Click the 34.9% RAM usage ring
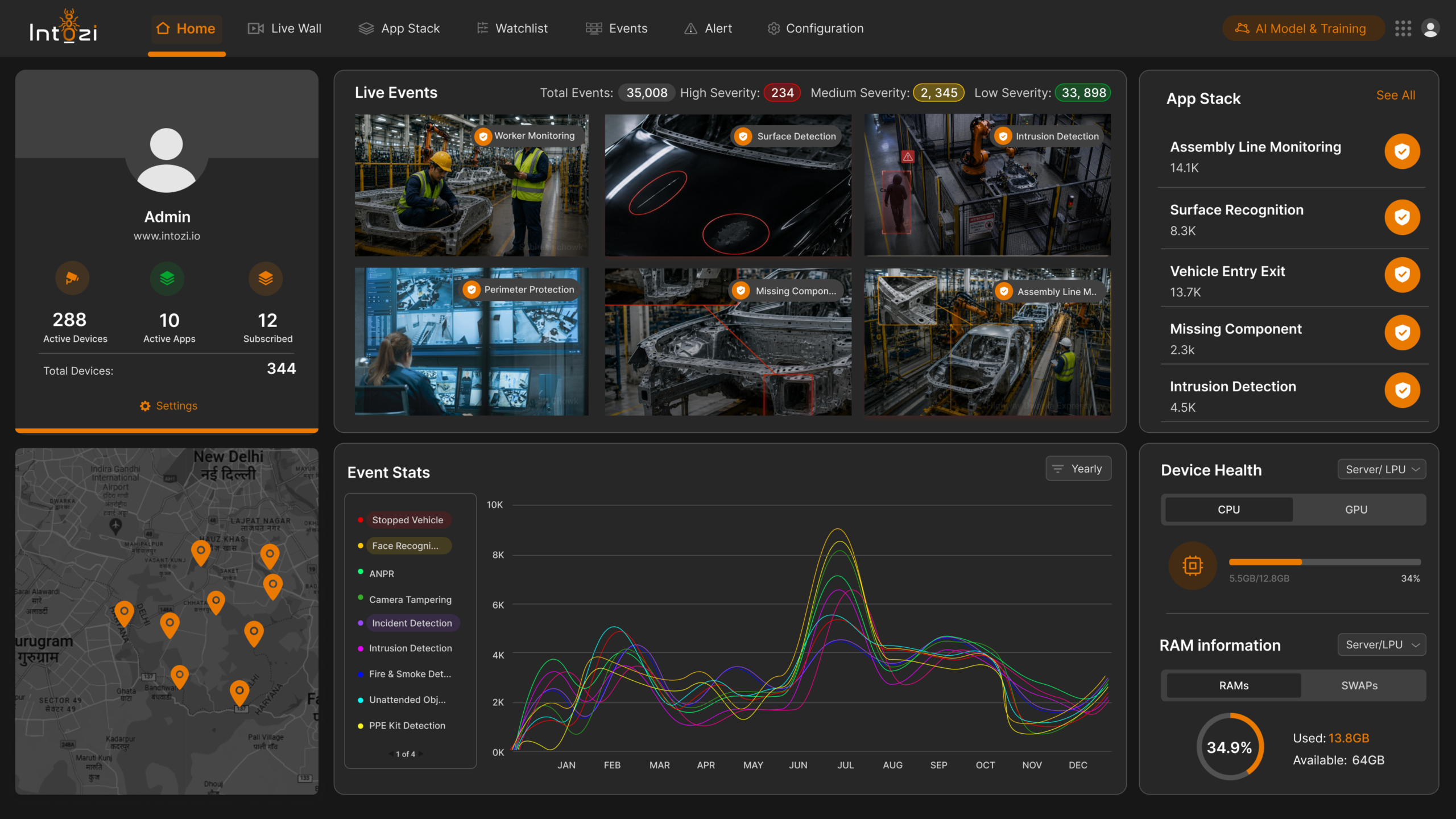Image resolution: width=1456 pixels, height=819 pixels. [x=1230, y=747]
